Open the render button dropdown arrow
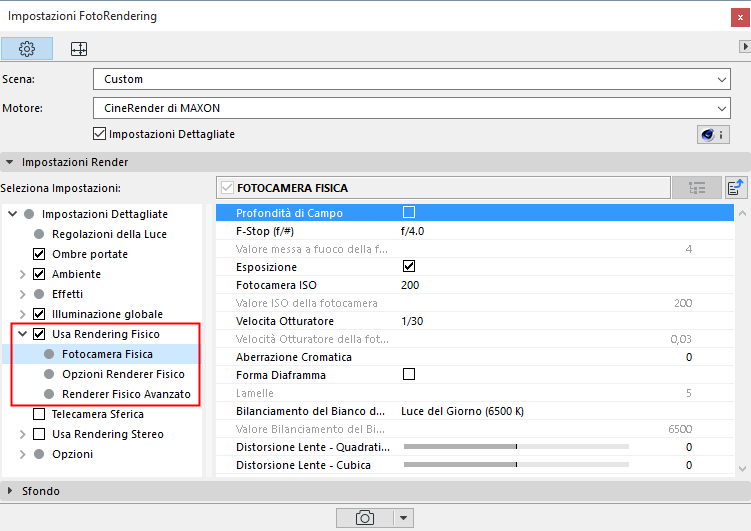This screenshot has width=751, height=531. click(x=403, y=518)
